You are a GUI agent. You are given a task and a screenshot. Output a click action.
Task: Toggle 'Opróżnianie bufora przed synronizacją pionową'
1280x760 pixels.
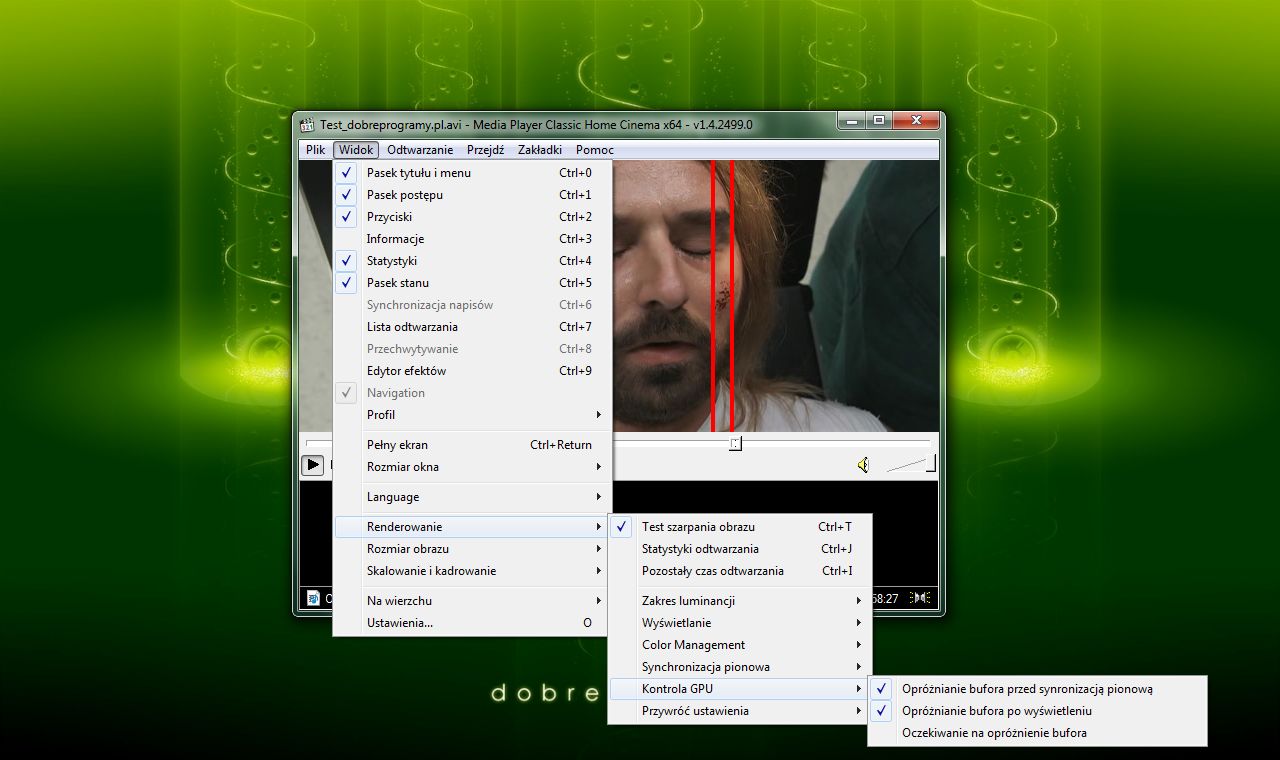[x=1037, y=689]
